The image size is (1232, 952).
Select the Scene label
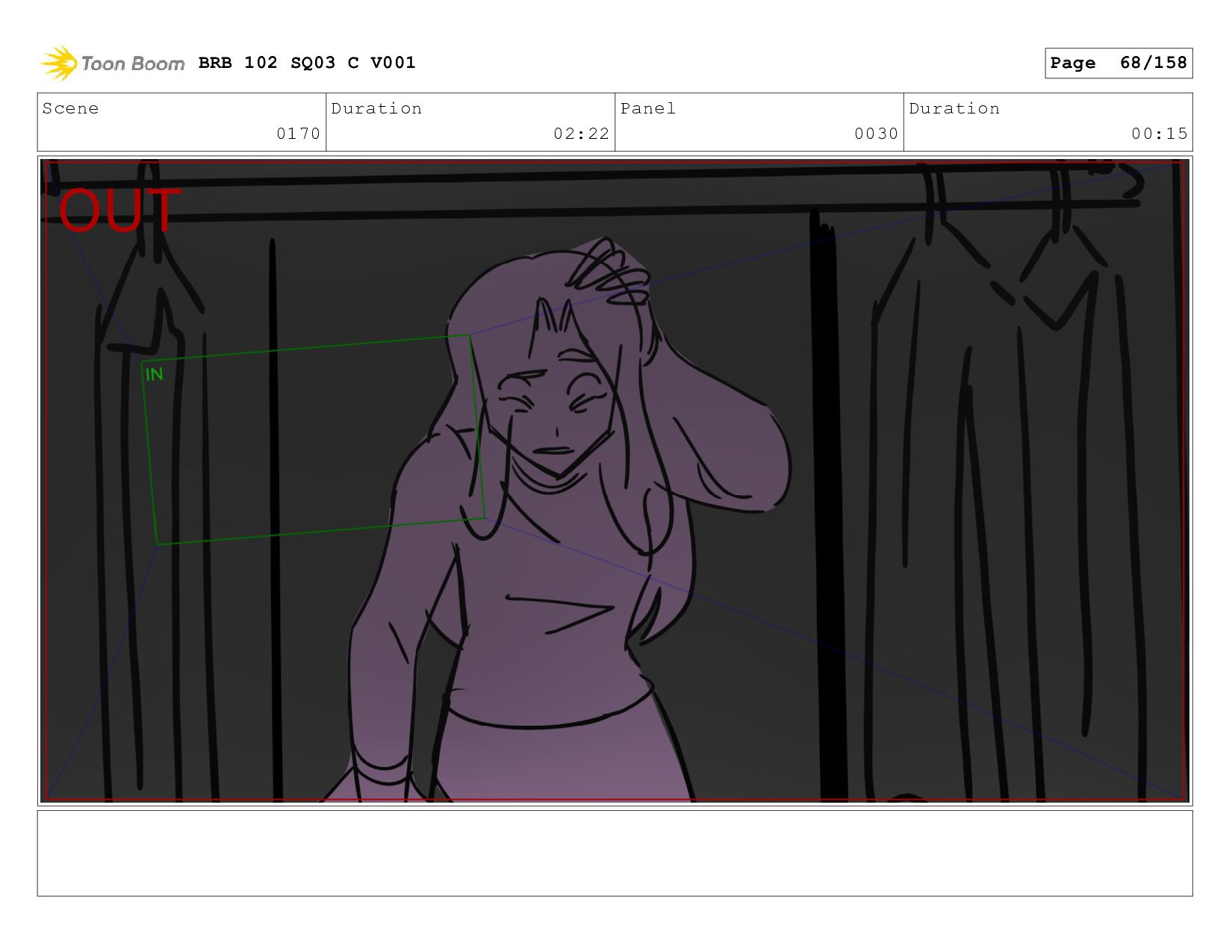(x=70, y=108)
